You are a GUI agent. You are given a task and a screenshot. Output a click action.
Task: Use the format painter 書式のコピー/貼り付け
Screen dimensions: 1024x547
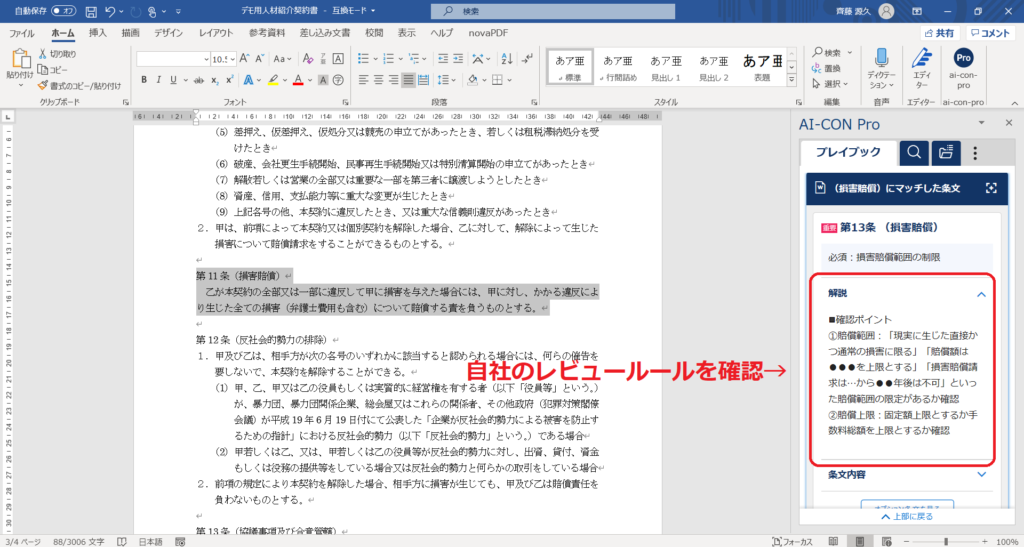pos(79,86)
